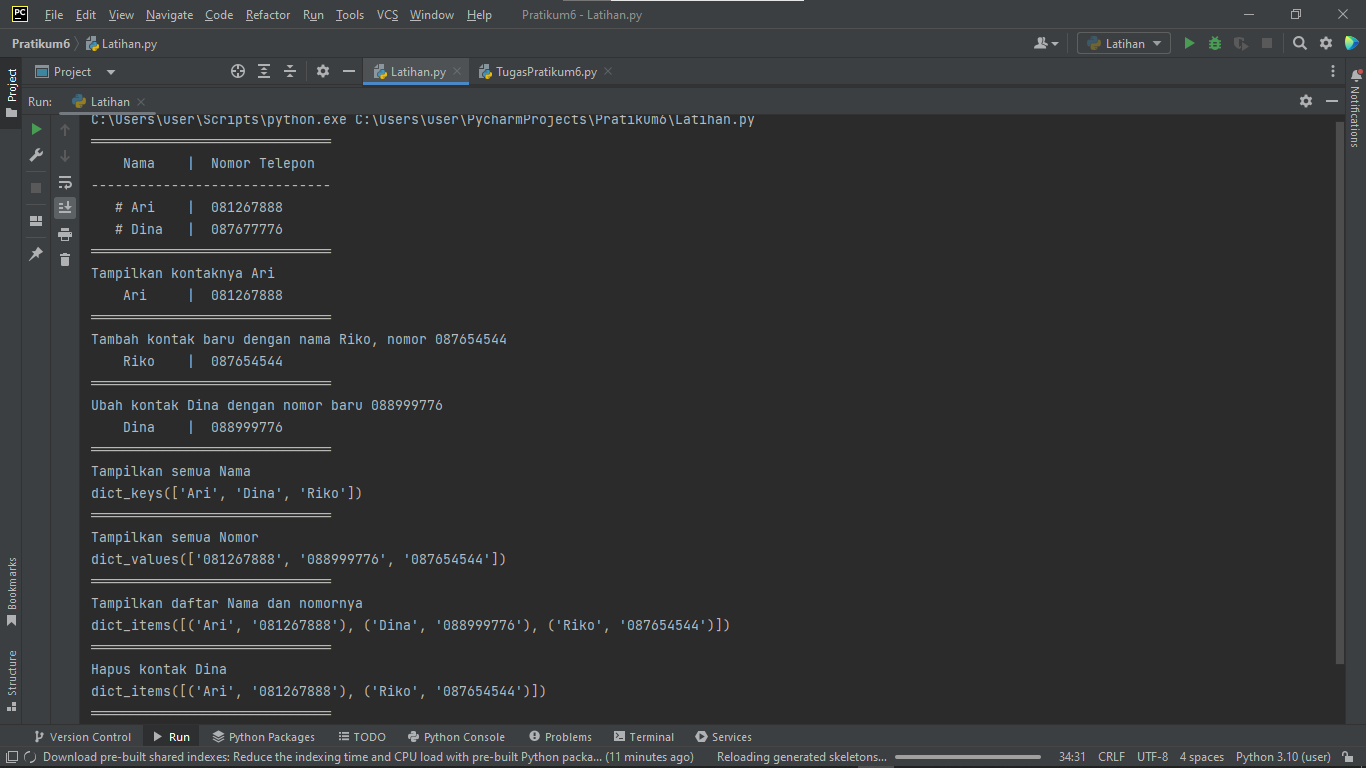Close the Latihan.py editor tab
The height and width of the screenshot is (768, 1366).
pyautogui.click(x=457, y=72)
